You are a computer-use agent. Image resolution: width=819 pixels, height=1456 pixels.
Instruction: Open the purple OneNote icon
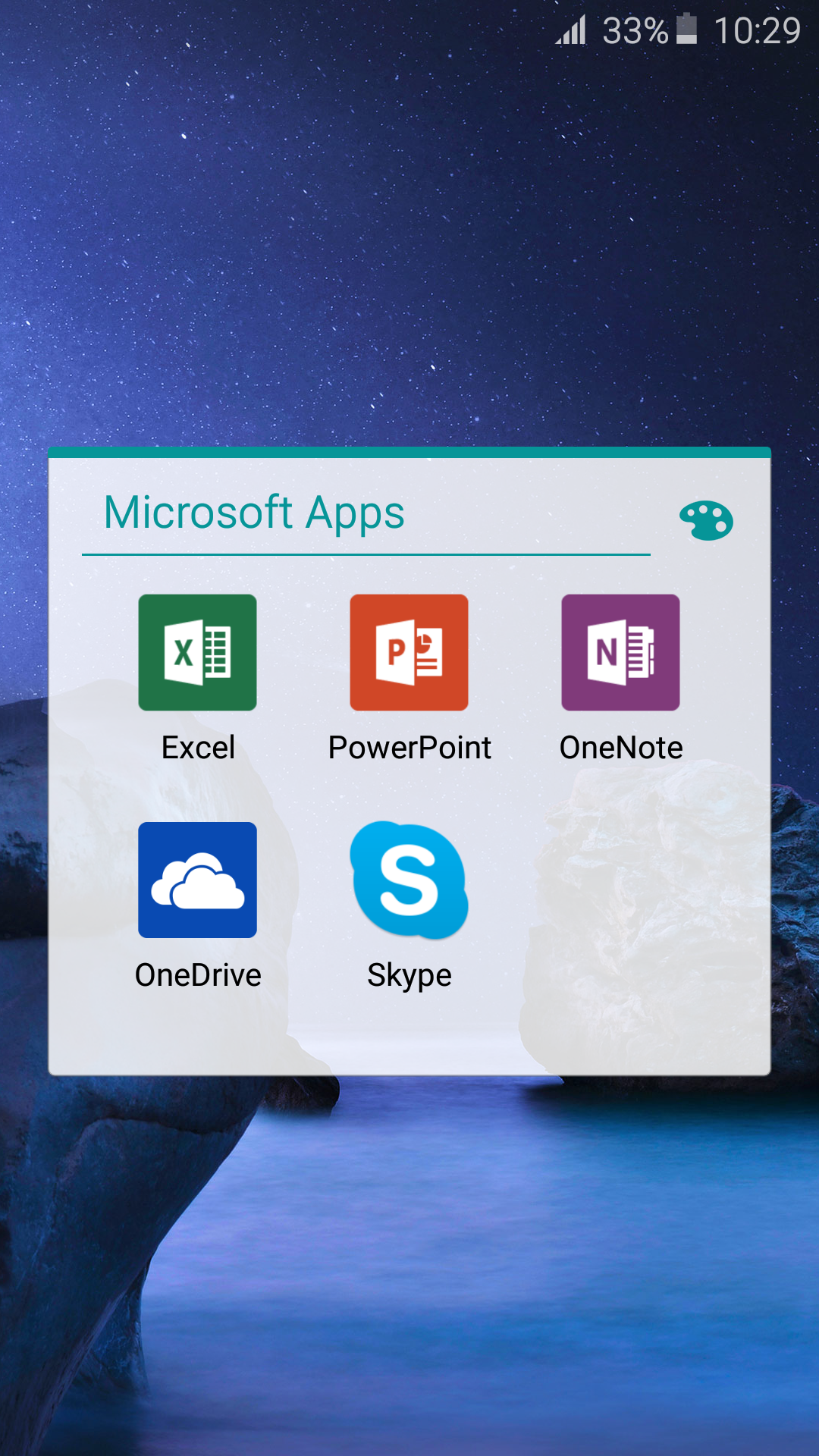click(620, 652)
